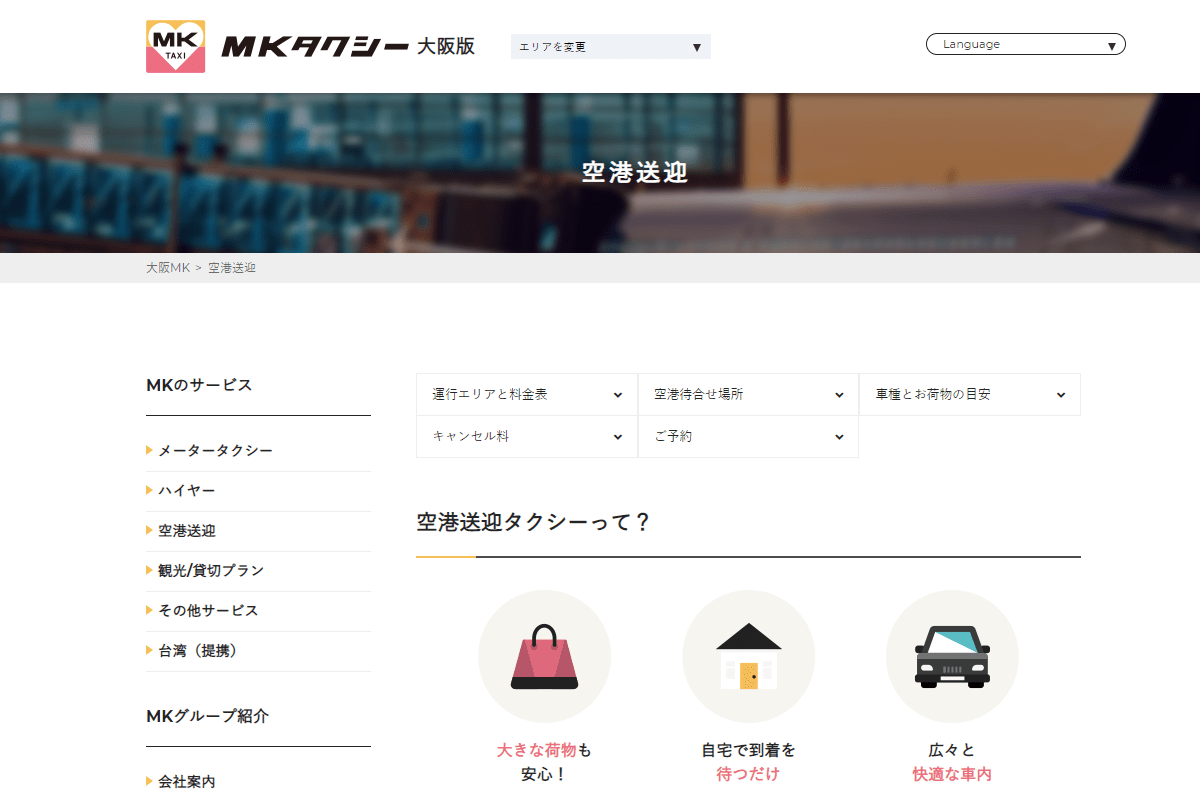Open 会社案内 under MKグループ紹介
This screenshot has width=1200, height=800.
186,782
